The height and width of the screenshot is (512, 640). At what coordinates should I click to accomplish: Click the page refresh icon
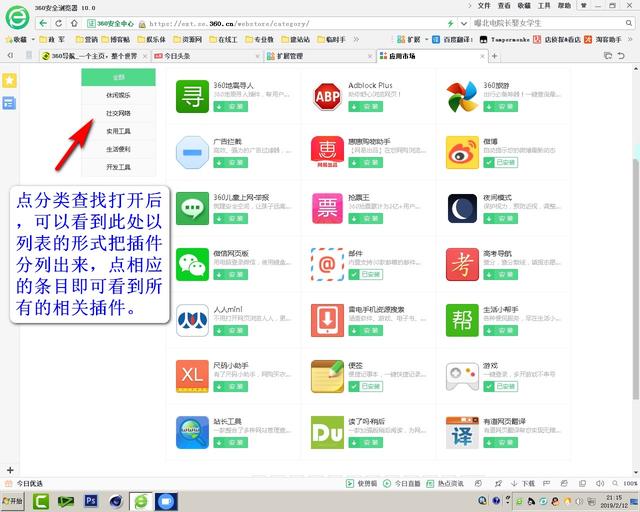point(58,23)
